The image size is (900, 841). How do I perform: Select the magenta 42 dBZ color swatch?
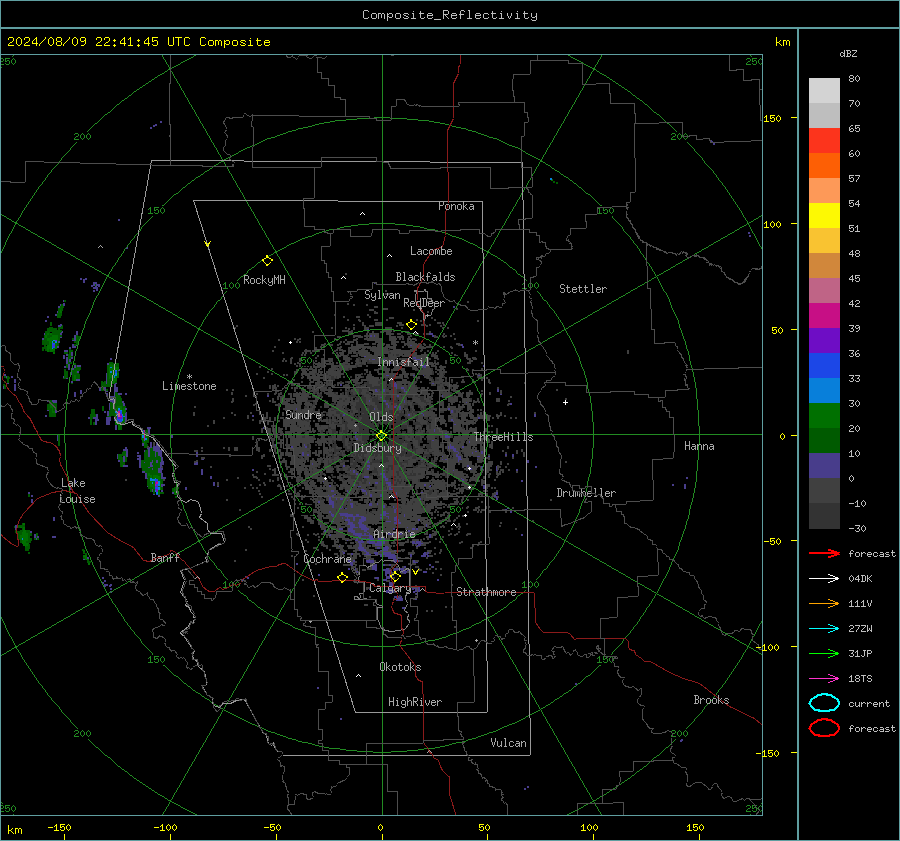tap(824, 315)
